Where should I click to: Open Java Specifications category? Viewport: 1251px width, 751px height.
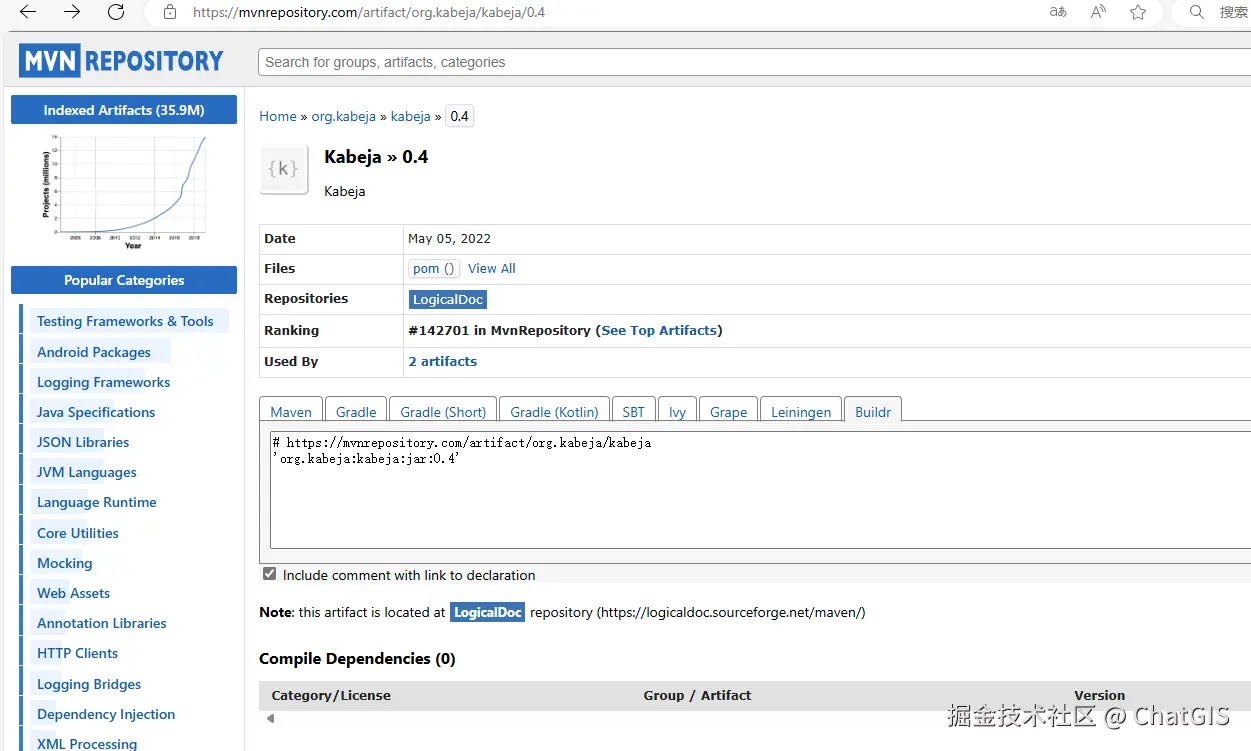[96, 412]
